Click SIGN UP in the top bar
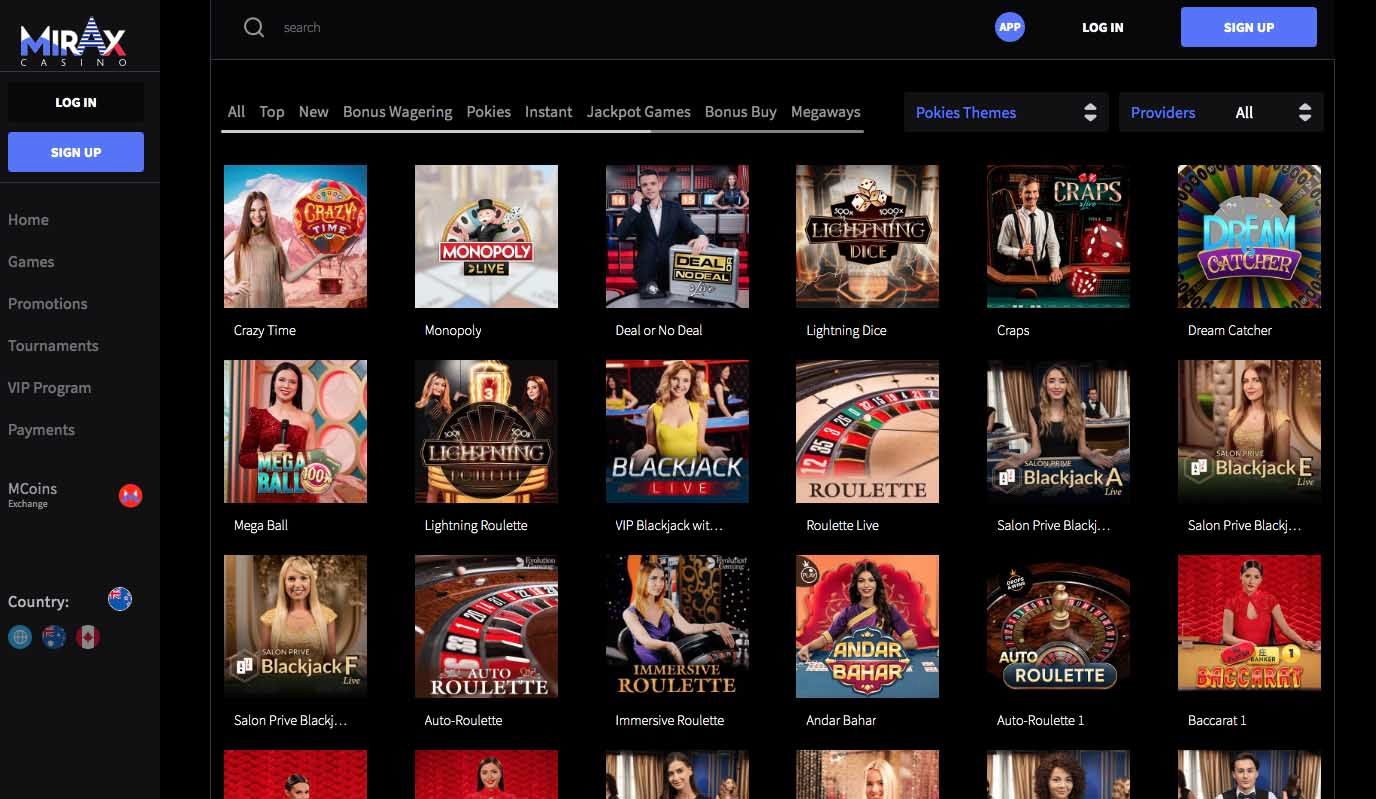Screen dimensions: 1376x799 point(1249,27)
